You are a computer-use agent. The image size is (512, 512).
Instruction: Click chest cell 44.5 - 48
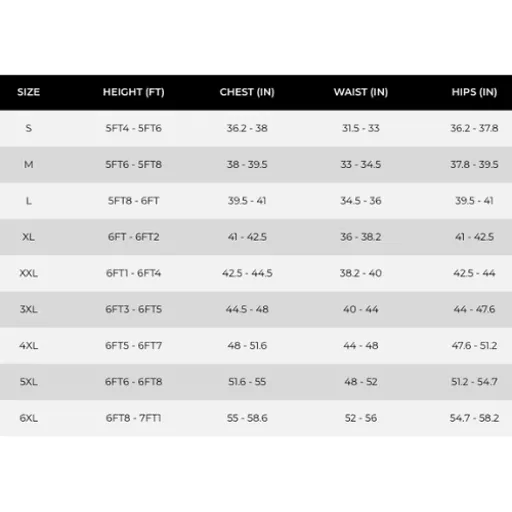[x=247, y=309]
